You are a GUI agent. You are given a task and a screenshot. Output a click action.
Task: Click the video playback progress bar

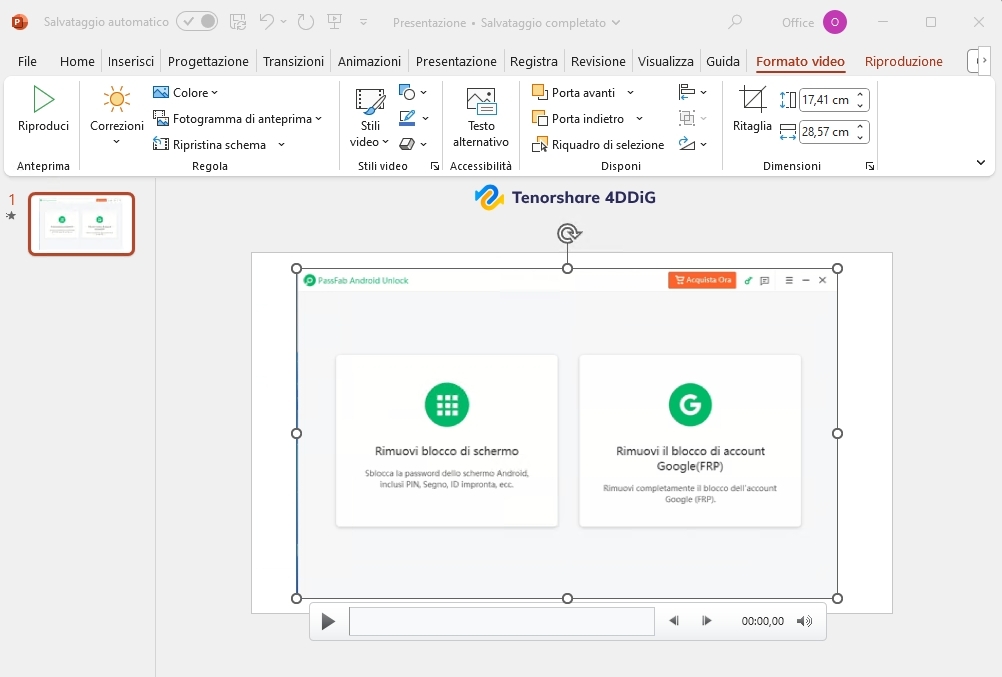pos(501,621)
